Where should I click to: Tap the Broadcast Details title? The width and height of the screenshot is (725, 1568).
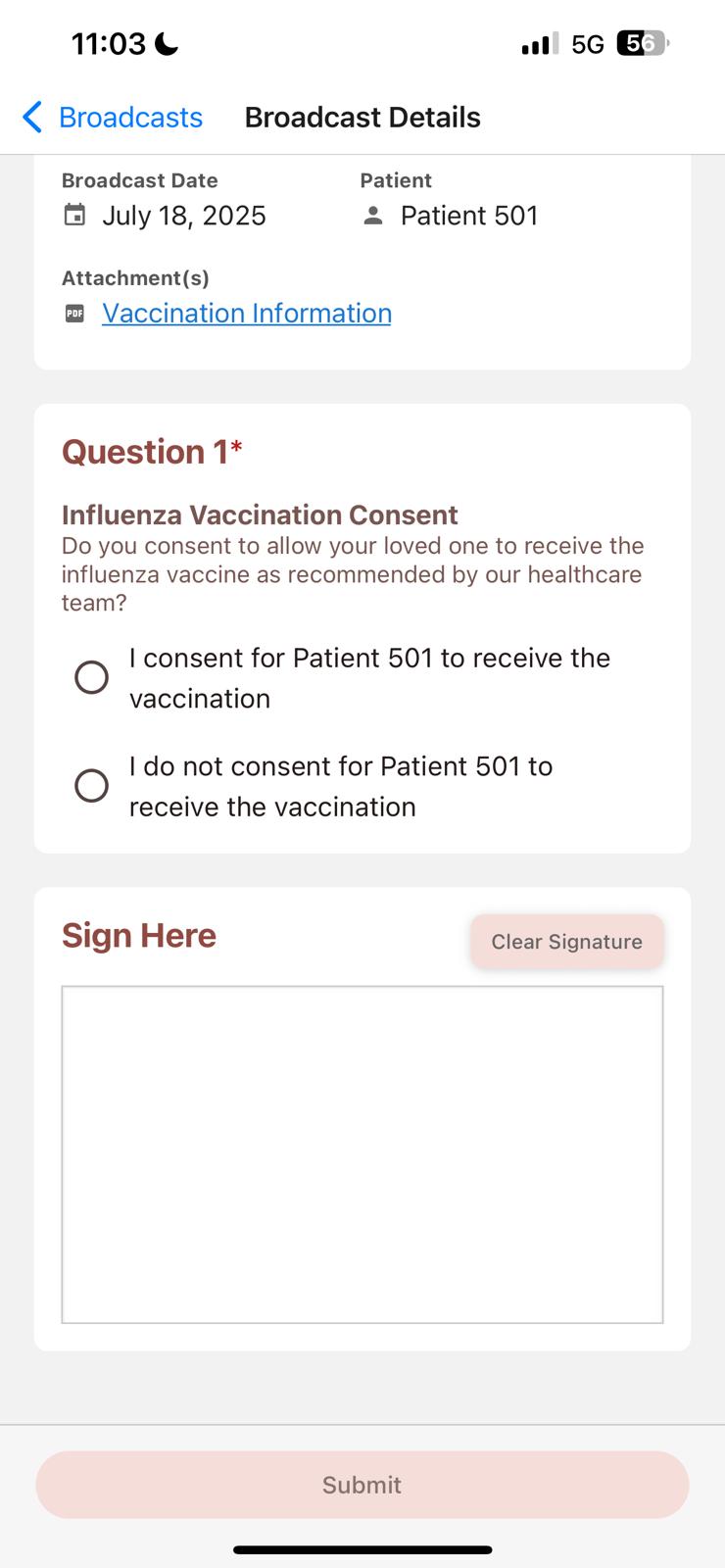(x=362, y=117)
